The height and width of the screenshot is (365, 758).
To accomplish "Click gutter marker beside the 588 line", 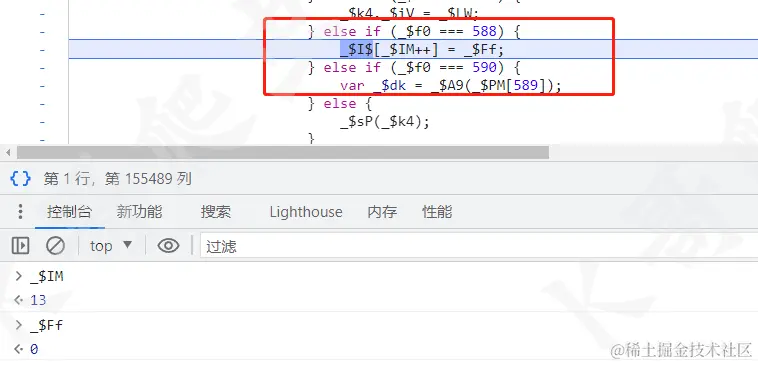I will (x=42, y=32).
